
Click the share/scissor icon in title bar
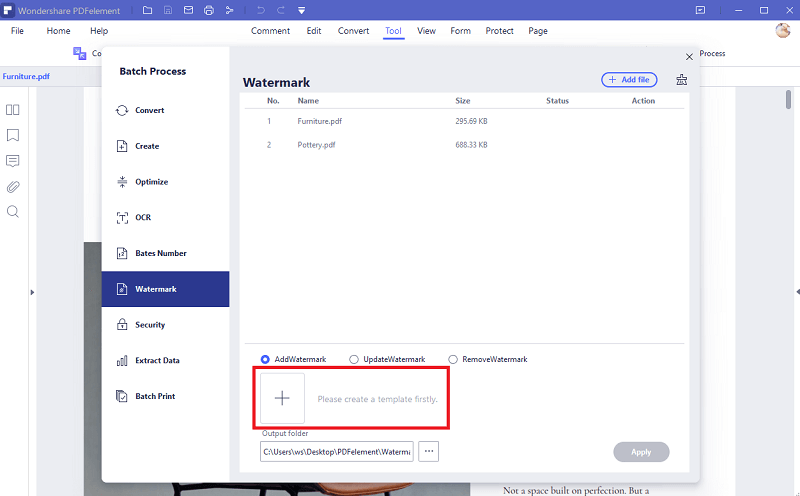pos(230,10)
